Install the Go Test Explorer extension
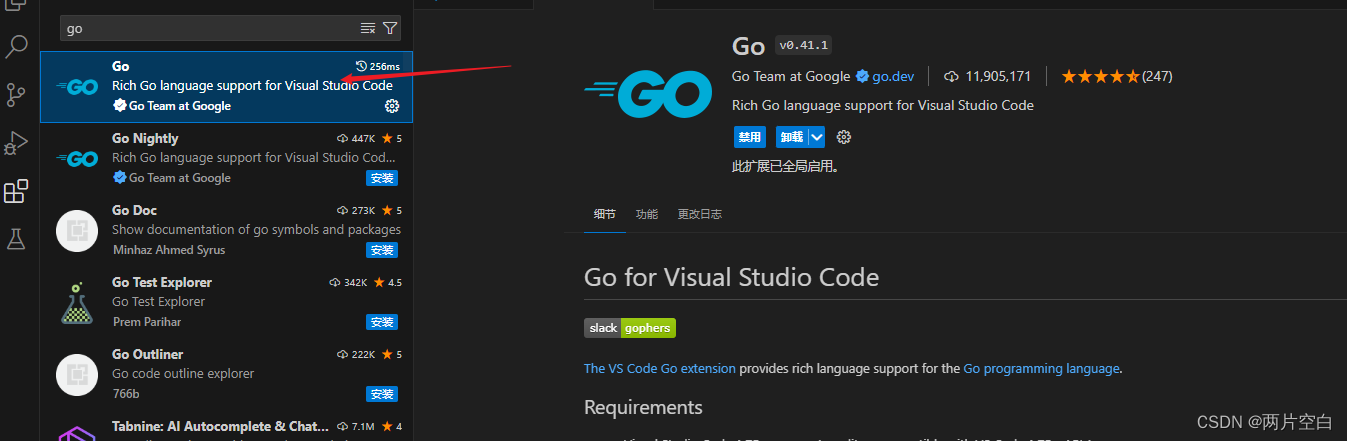This screenshot has width=1347, height=441. click(382, 322)
